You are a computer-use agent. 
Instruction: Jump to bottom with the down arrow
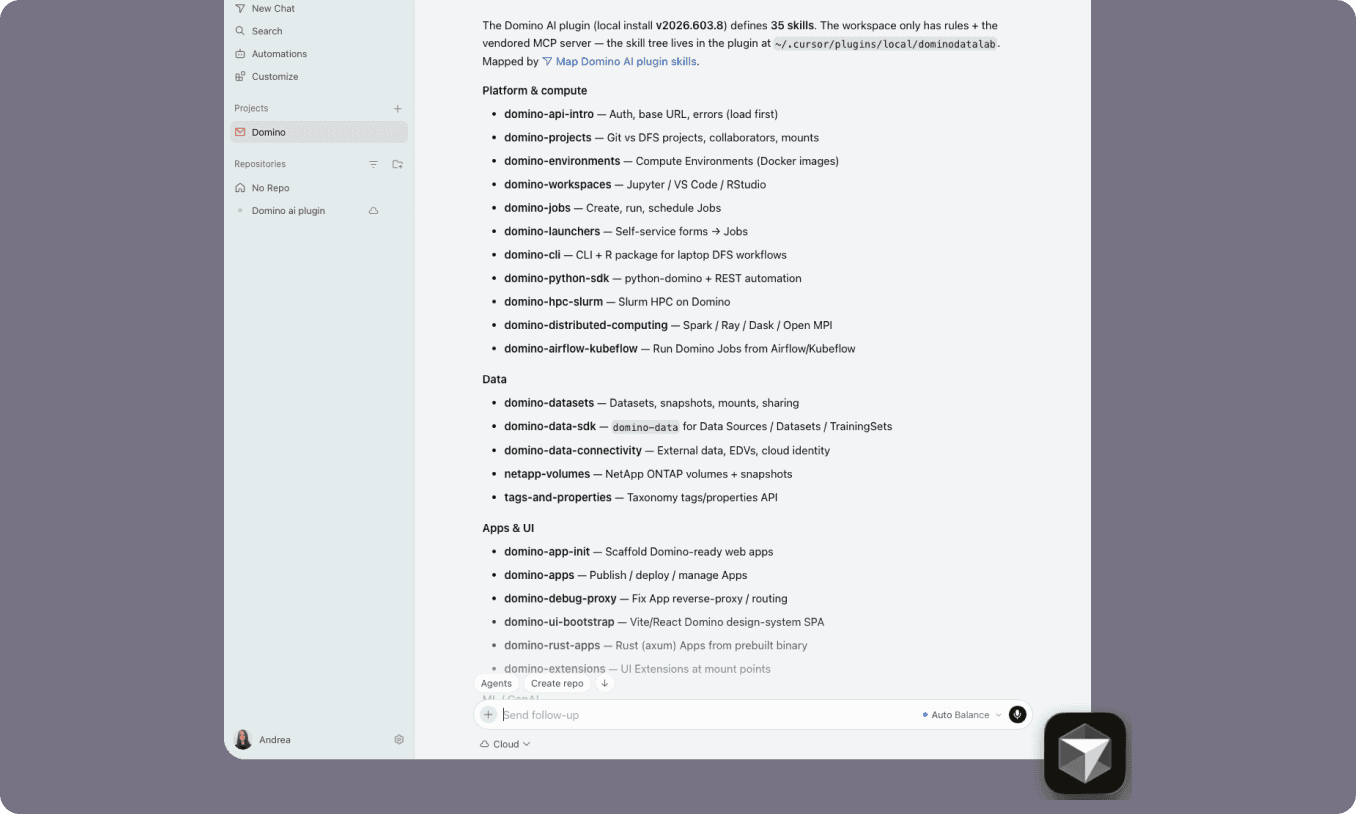click(x=604, y=684)
